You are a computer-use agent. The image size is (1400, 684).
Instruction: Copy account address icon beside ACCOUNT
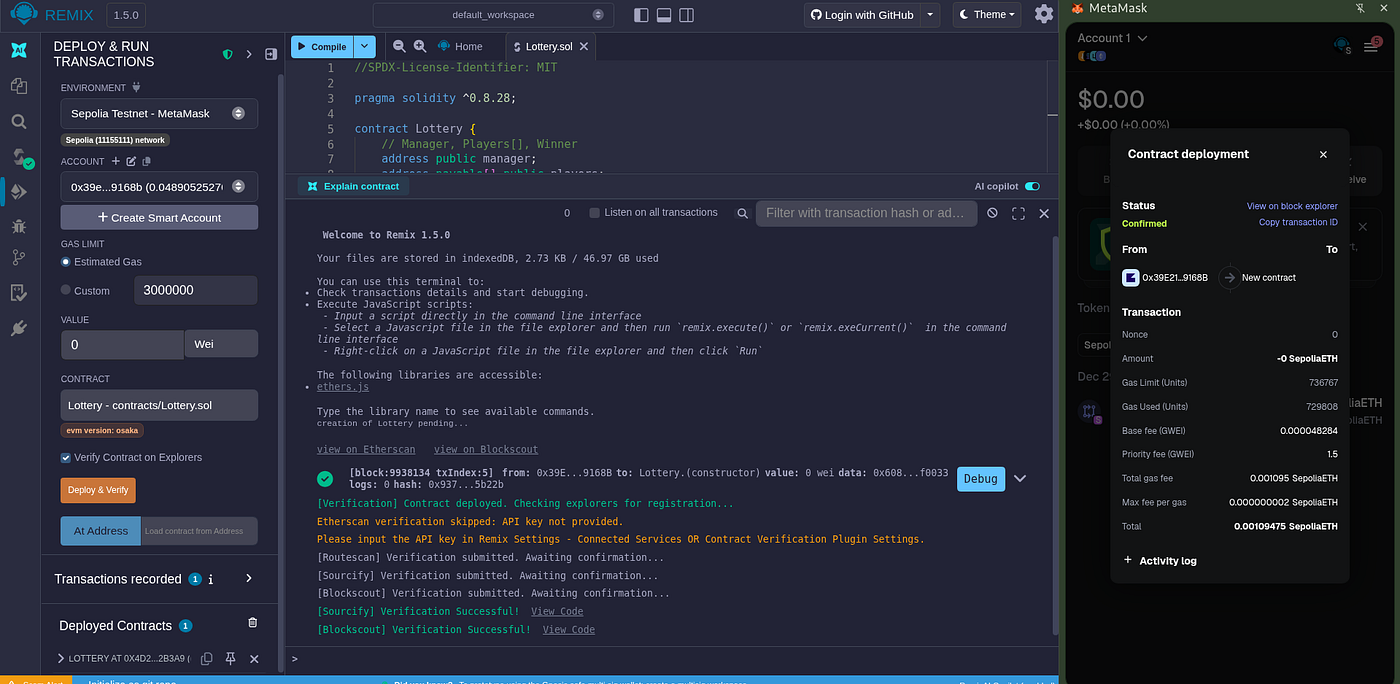click(146, 161)
